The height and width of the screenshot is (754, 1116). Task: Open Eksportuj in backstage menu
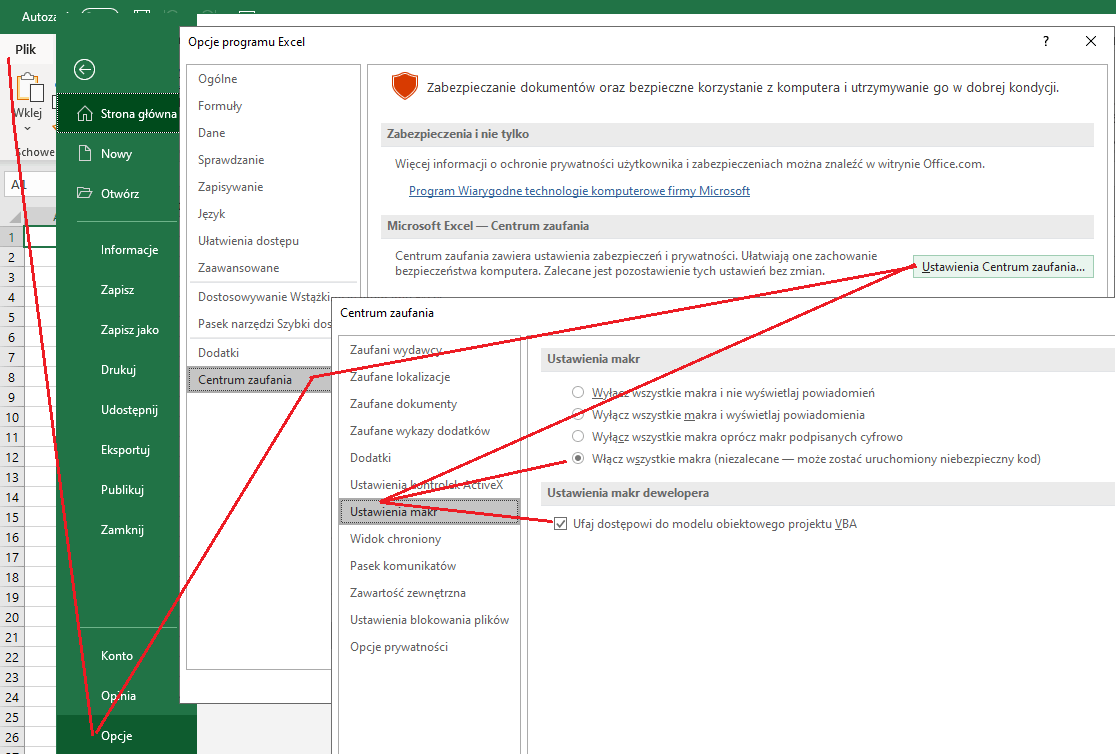[x=125, y=449]
